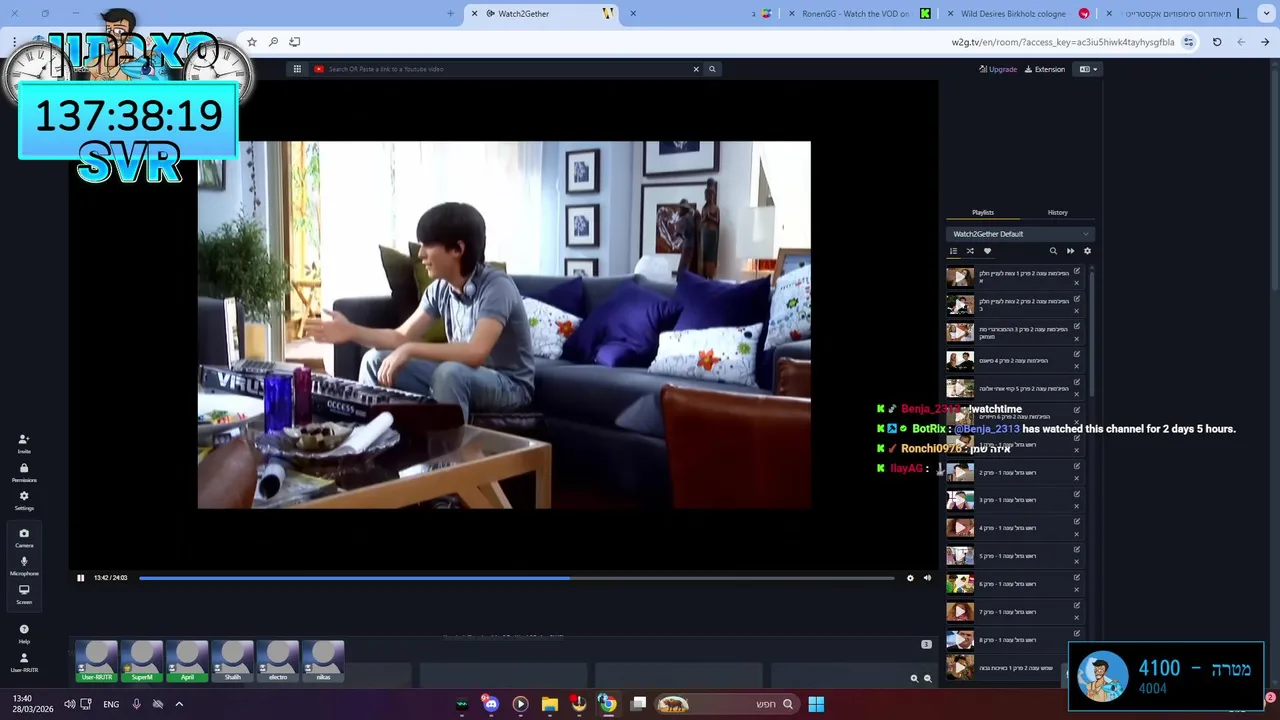Switch to the History tab
This screenshot has width=1280, height=720.
(1057, 212)
